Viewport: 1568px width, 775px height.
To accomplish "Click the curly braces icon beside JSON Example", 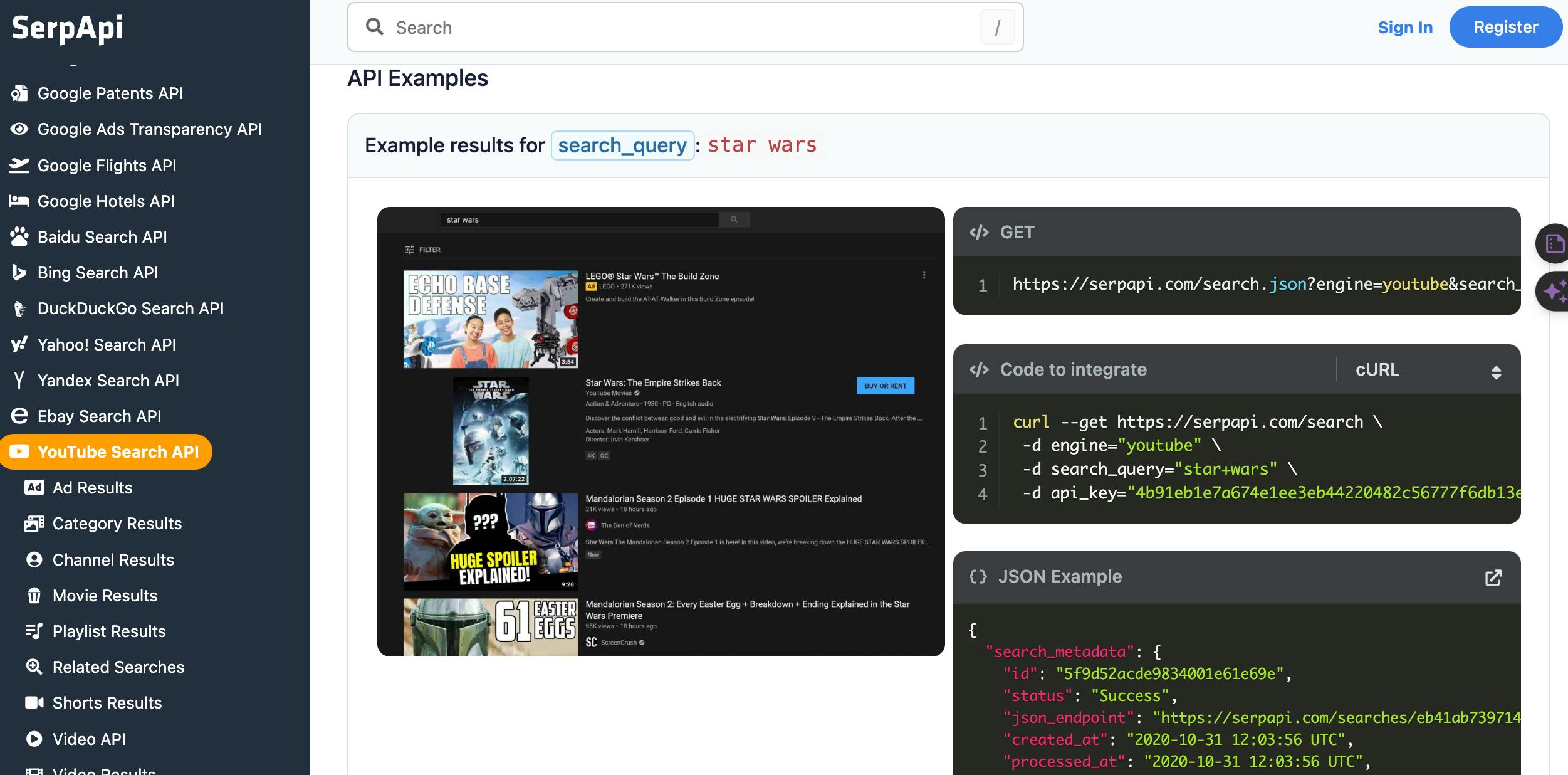I will point(978,577).
